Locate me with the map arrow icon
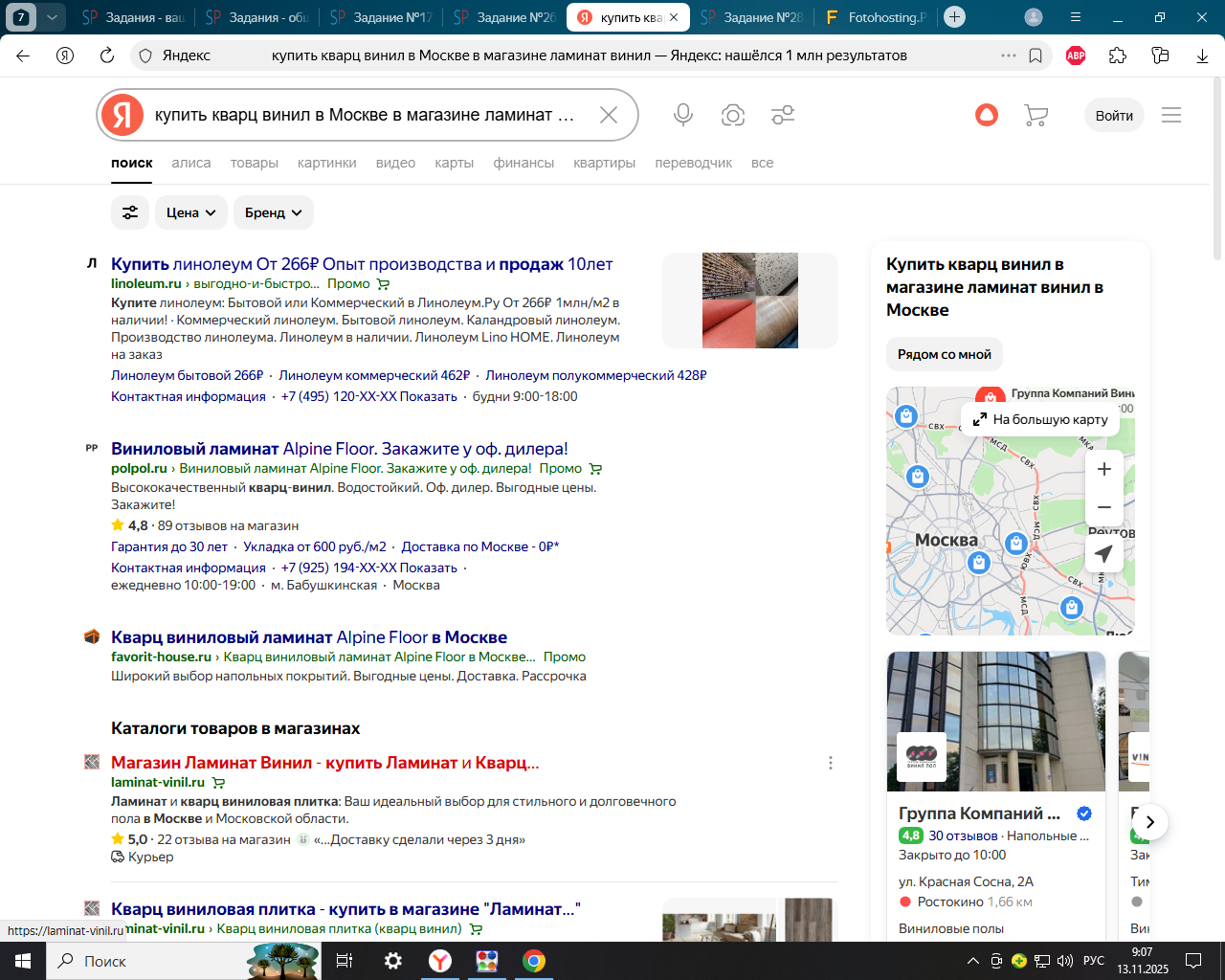Screen dimensions: 1225x980 1103,554
